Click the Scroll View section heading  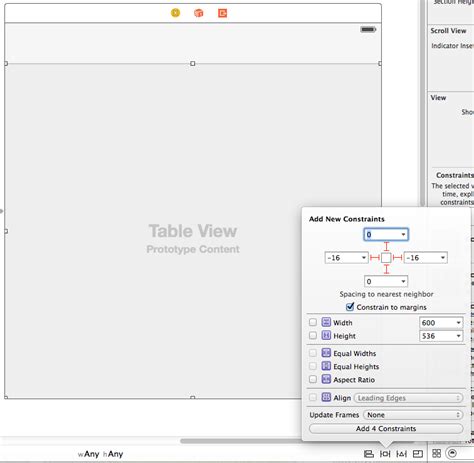(x=448, y=31)
